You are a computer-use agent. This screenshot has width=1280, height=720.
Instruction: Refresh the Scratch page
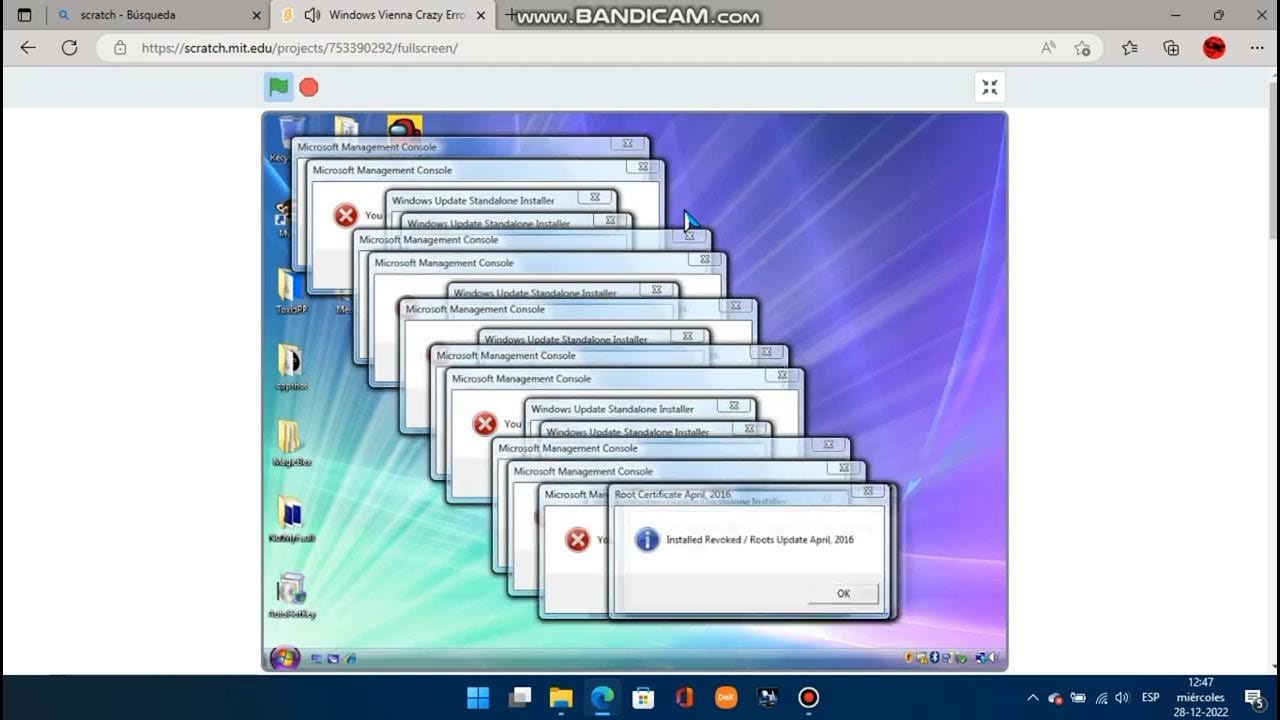[x=69, y=48]
